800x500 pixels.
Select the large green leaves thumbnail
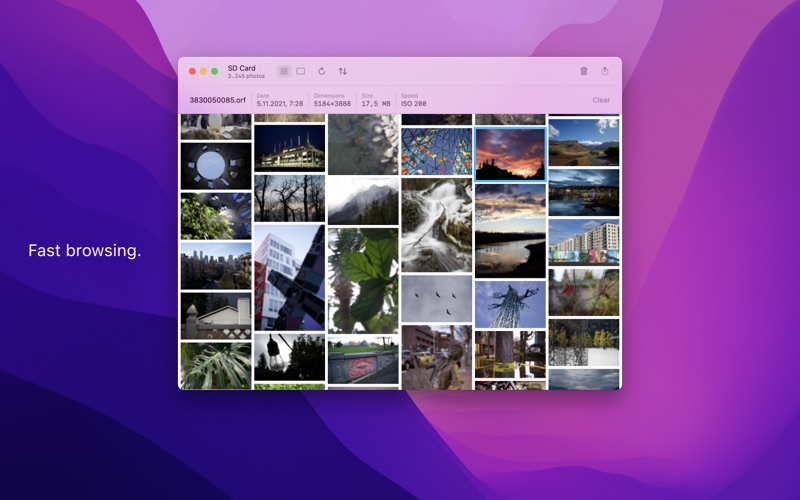click(363, 281)
